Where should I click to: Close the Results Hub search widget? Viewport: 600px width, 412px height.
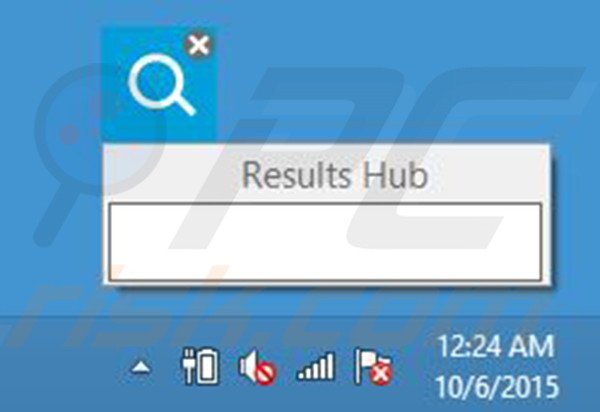198,45
